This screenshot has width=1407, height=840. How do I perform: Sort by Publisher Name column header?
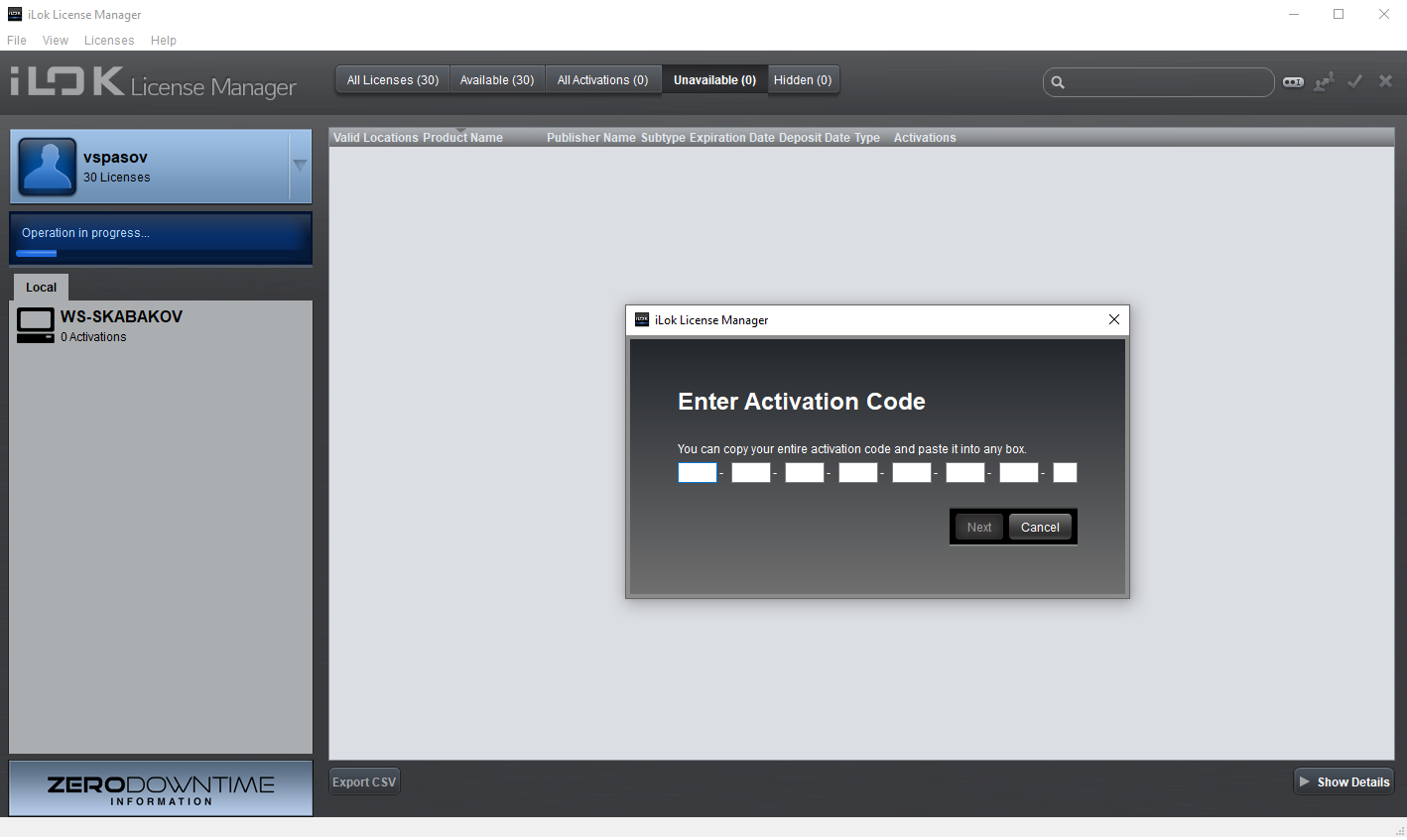[x=591, y=138]
